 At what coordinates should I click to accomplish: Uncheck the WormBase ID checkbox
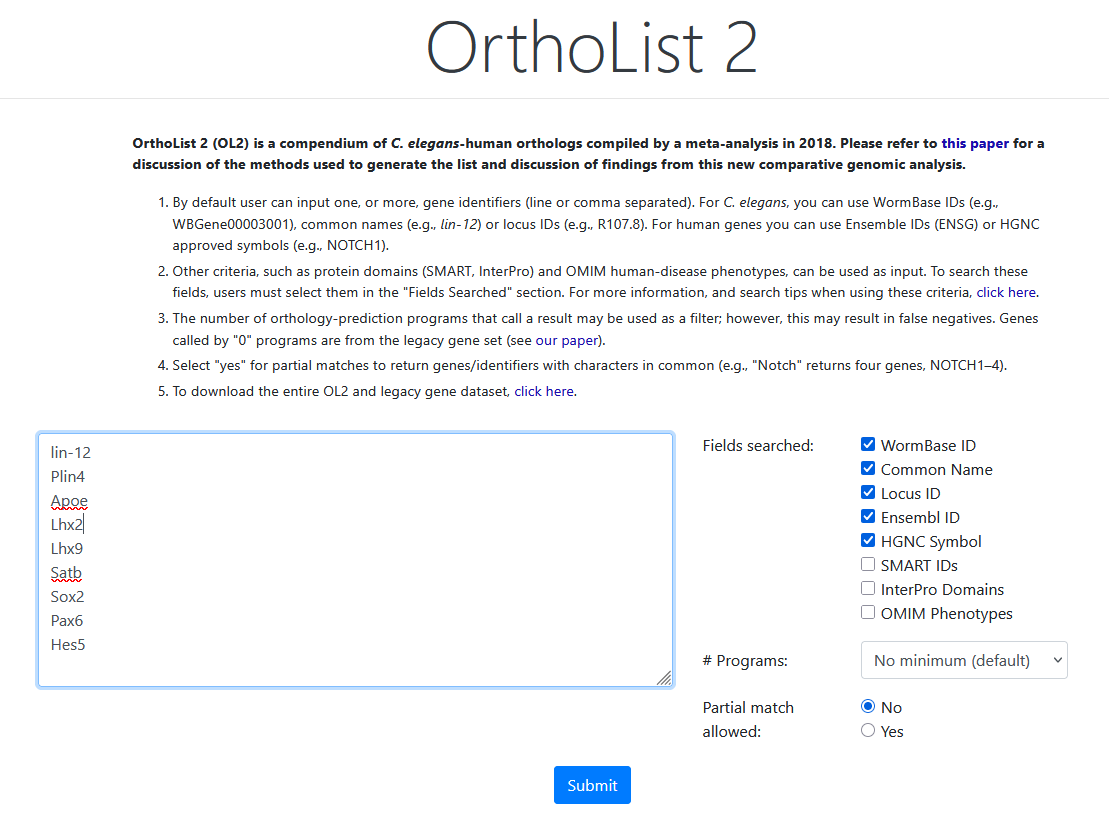(x=868, y=445)
